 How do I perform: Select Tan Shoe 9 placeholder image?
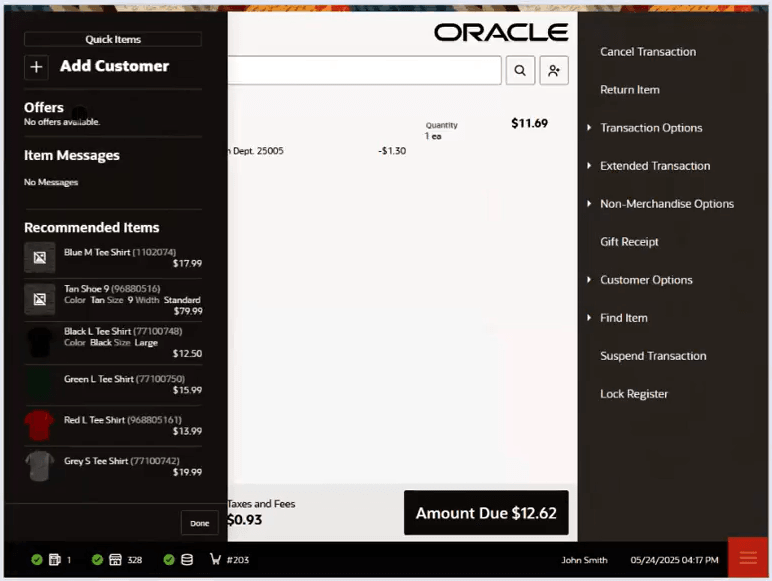coord(40,299)
